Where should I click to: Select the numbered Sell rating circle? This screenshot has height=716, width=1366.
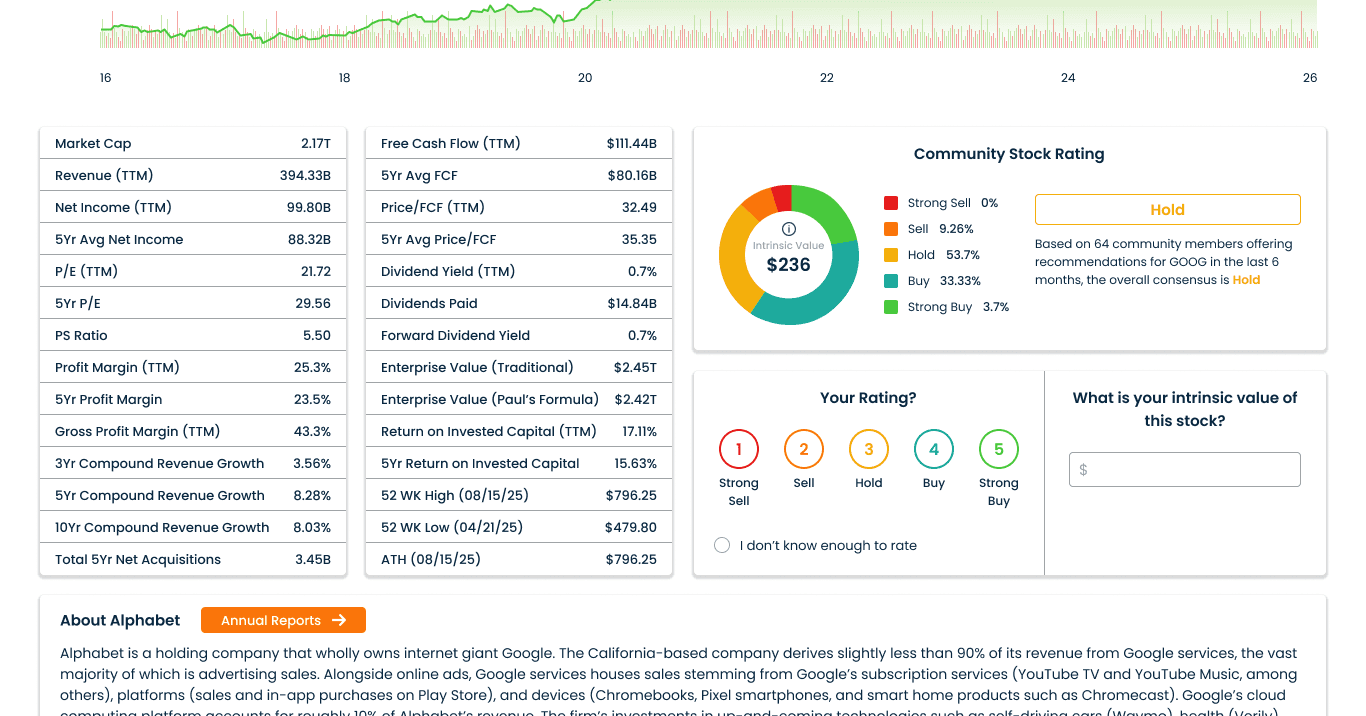tap(804, 449)
